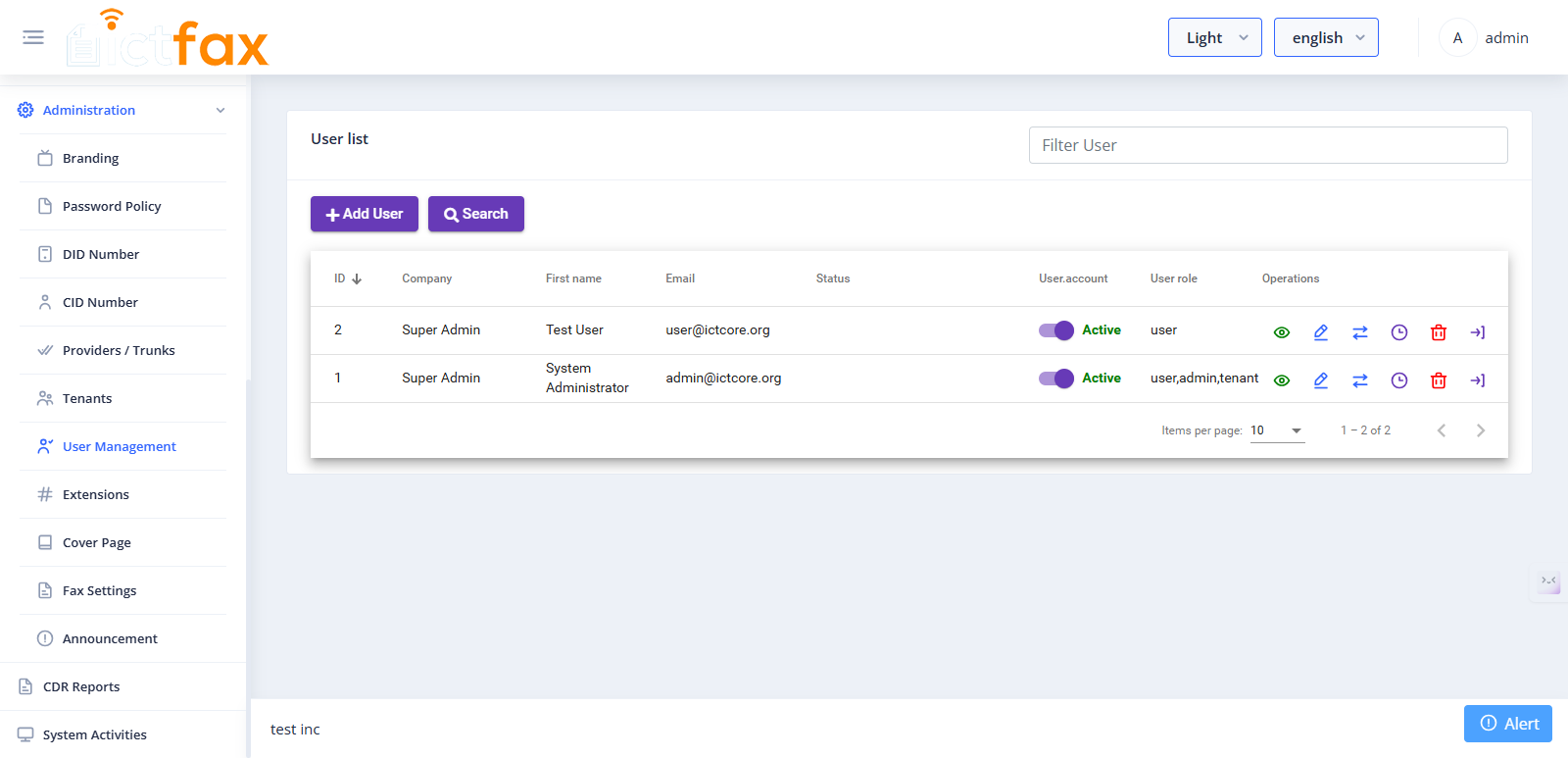Sort by the ID column arrow
This screenshot has width=1568, height=758.
point(357,279)
